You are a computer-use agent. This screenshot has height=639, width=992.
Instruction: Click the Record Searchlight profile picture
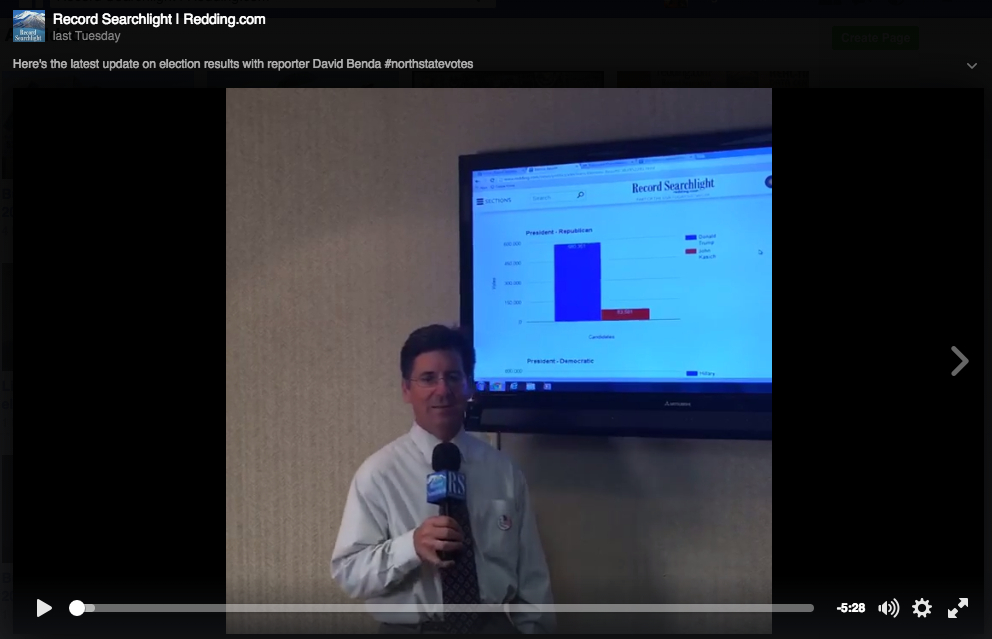[x=29, y=27]
